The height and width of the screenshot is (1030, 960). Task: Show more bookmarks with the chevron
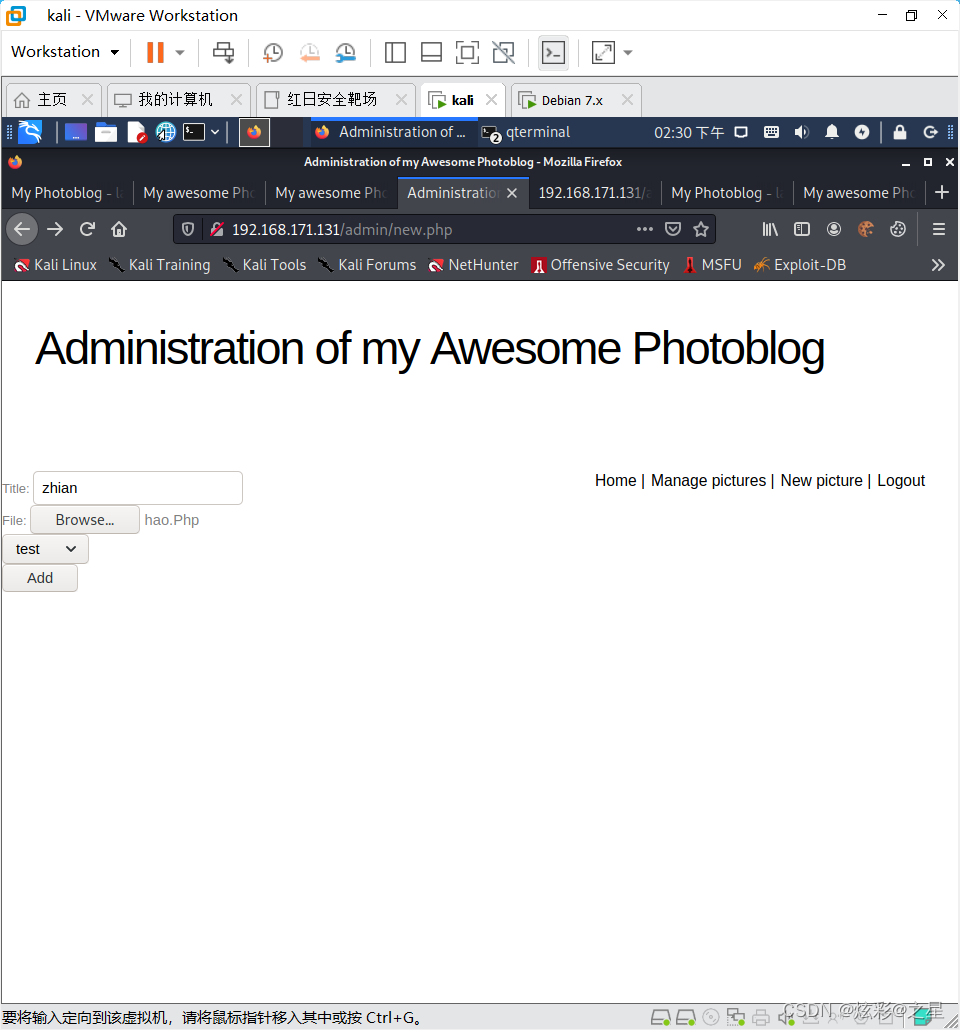pos(938,265)
